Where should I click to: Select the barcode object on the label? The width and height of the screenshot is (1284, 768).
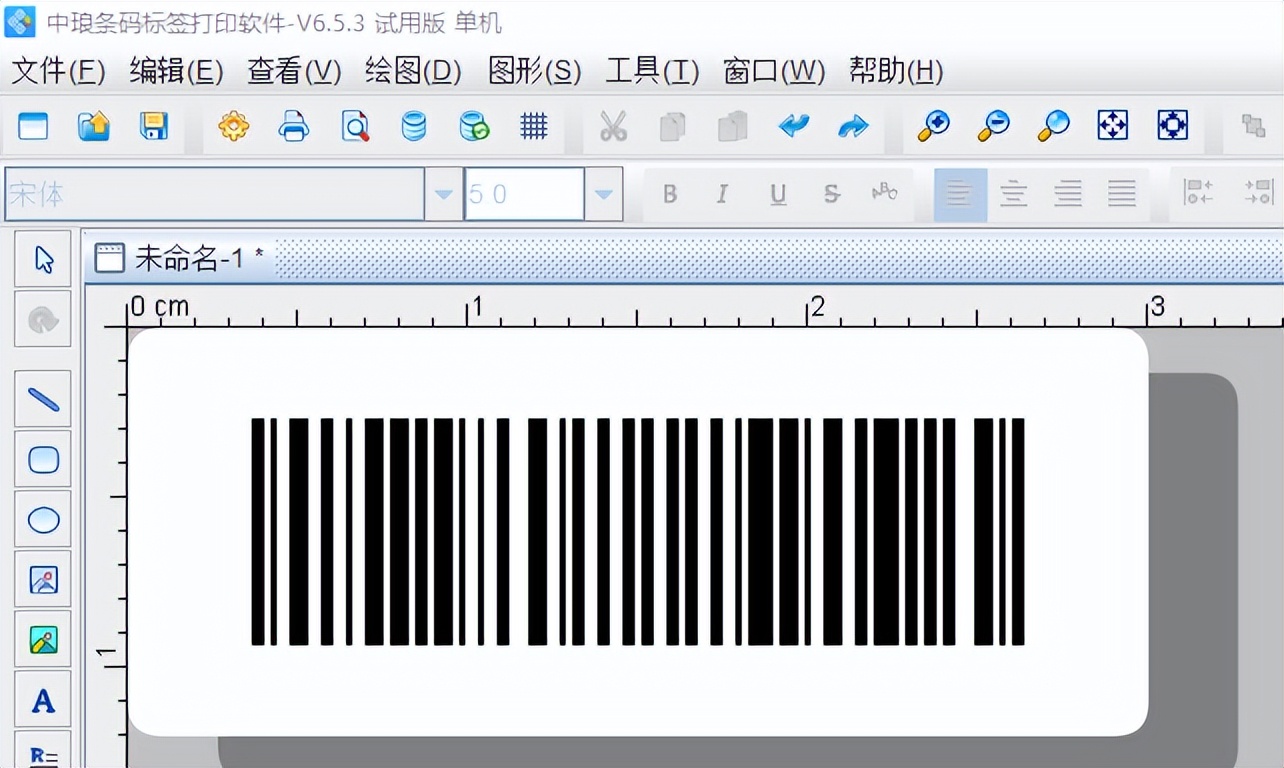coord(638,532)
